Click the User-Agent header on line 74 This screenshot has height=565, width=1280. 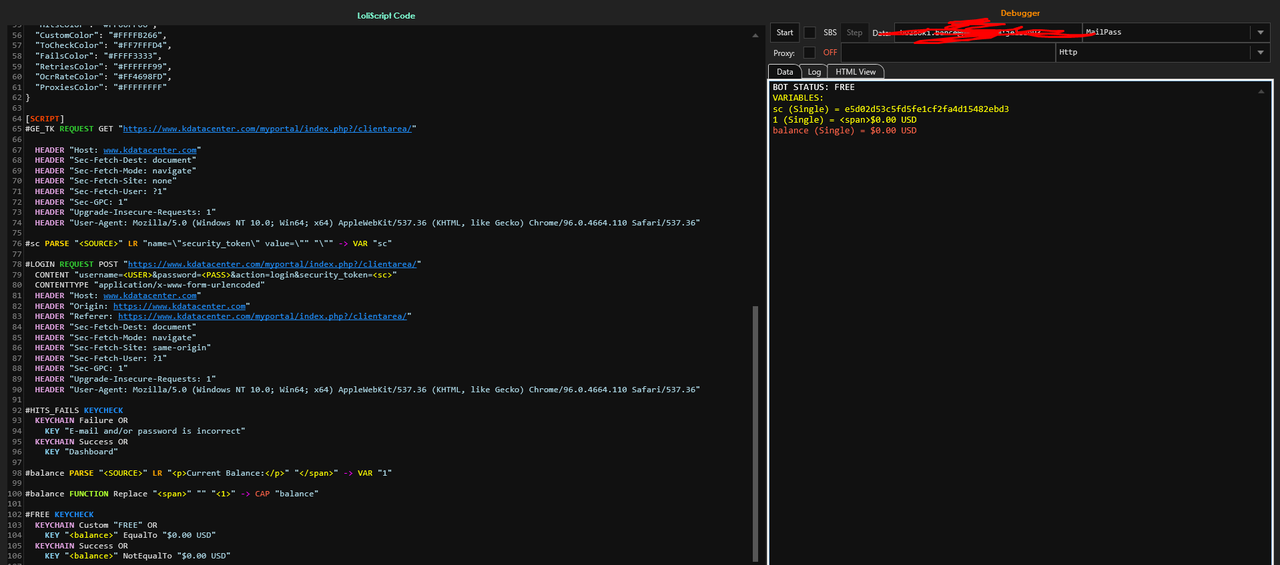click(x=367, y=222)
